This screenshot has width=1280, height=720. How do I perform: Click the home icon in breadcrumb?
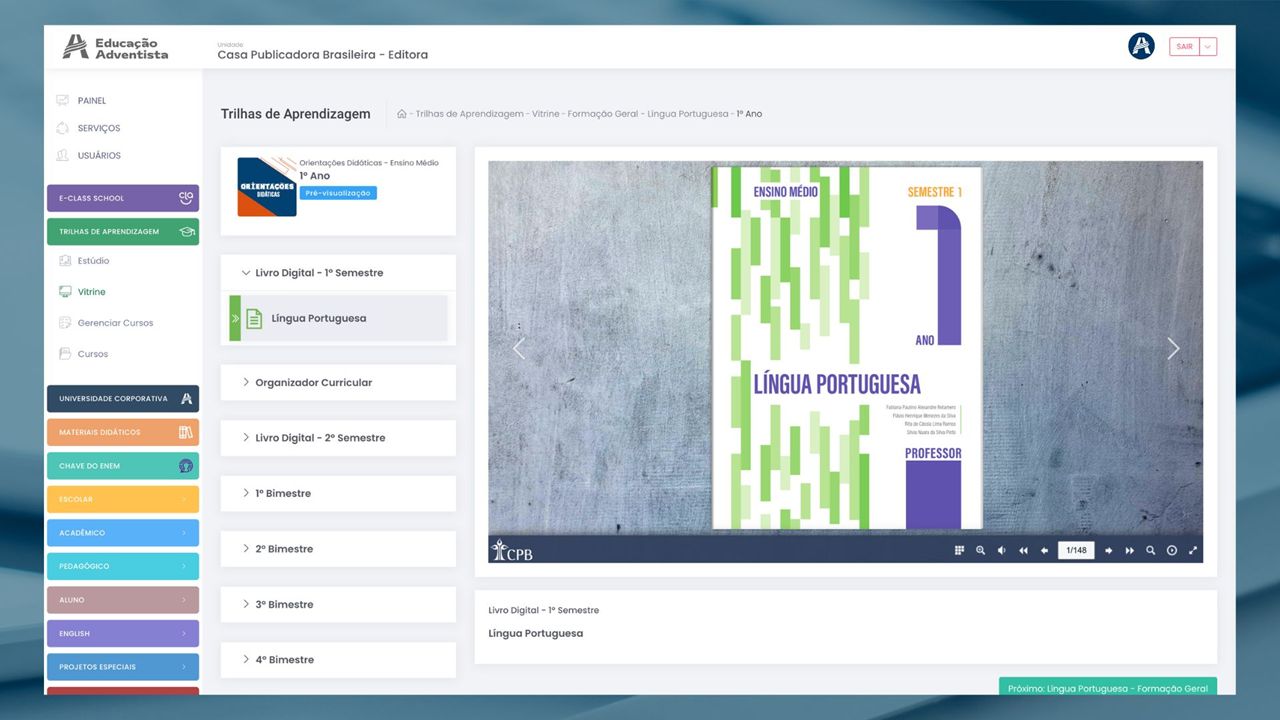402,114
